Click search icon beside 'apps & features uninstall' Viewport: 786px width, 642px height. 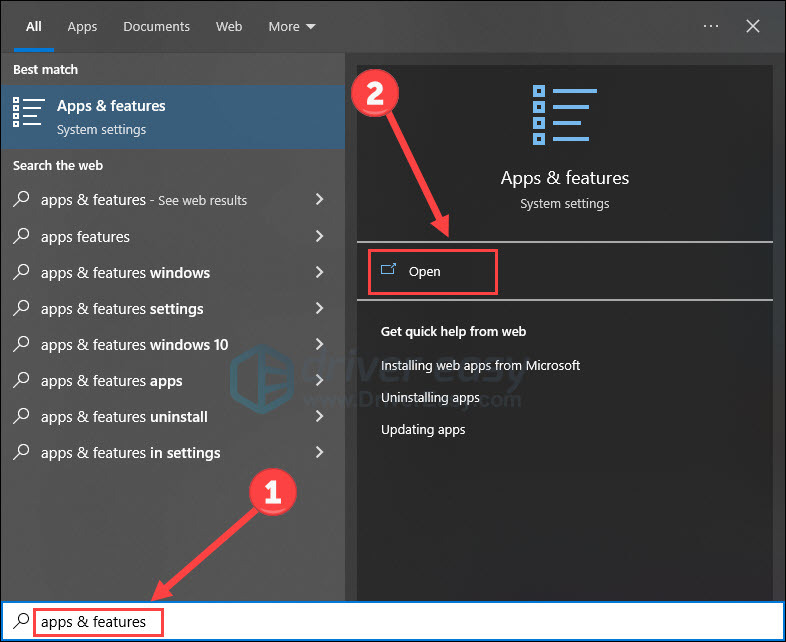point(21,416)
